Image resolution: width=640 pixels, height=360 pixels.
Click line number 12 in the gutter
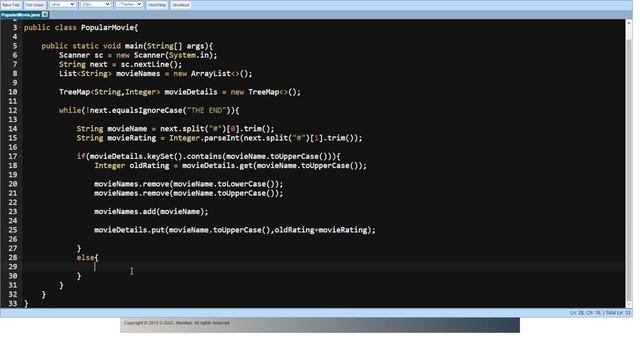(13, 110)
